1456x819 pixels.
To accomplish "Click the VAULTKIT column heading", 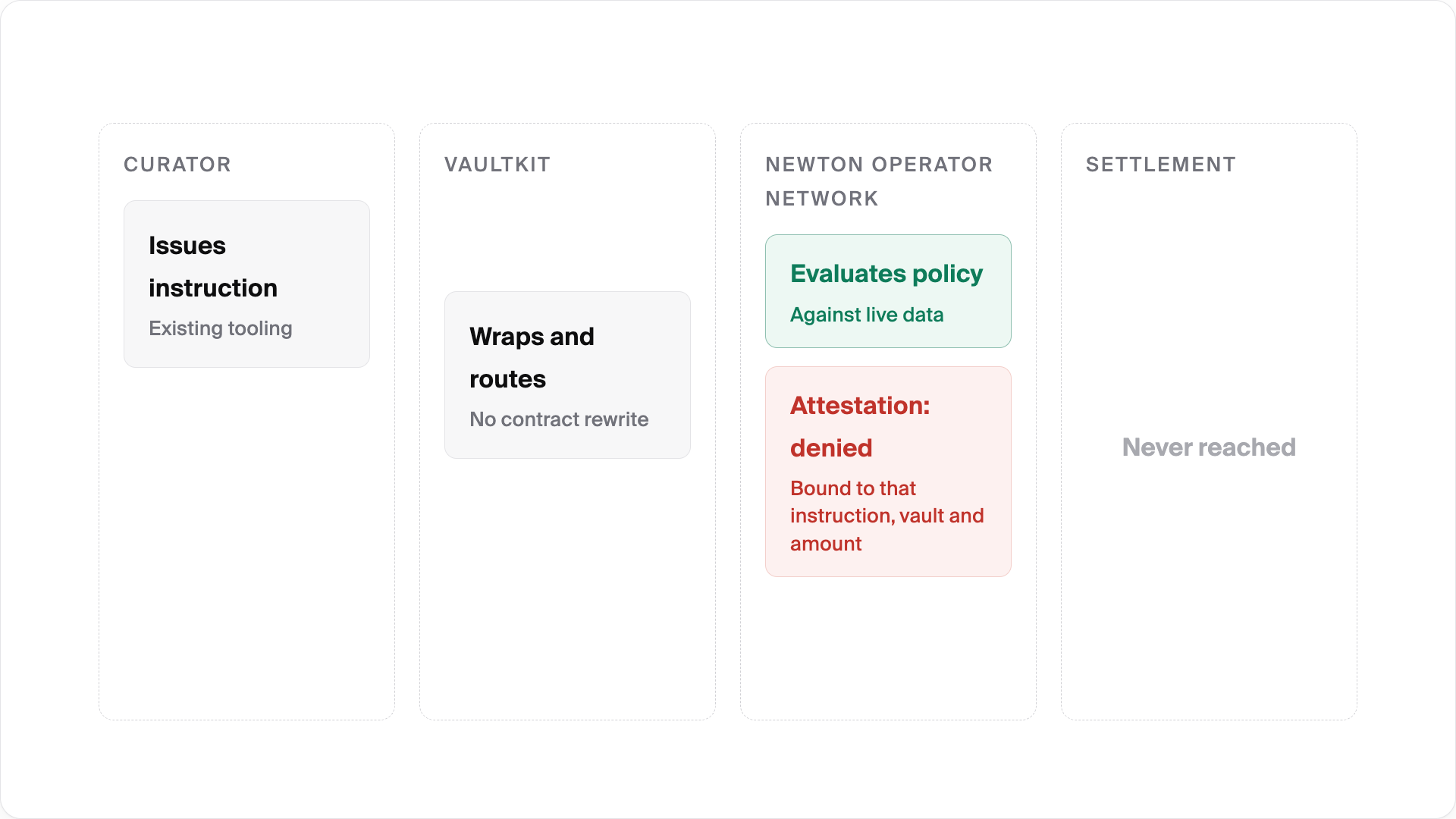I will click(x=497, y=165).
